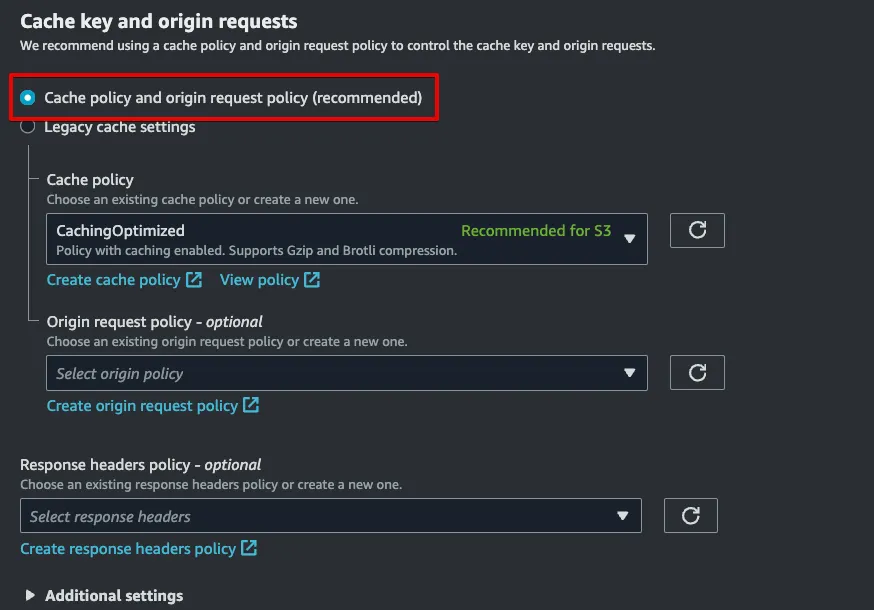
Task: Refresh the cache policy list
Action: pyautogui.click(x=697, y=230)
